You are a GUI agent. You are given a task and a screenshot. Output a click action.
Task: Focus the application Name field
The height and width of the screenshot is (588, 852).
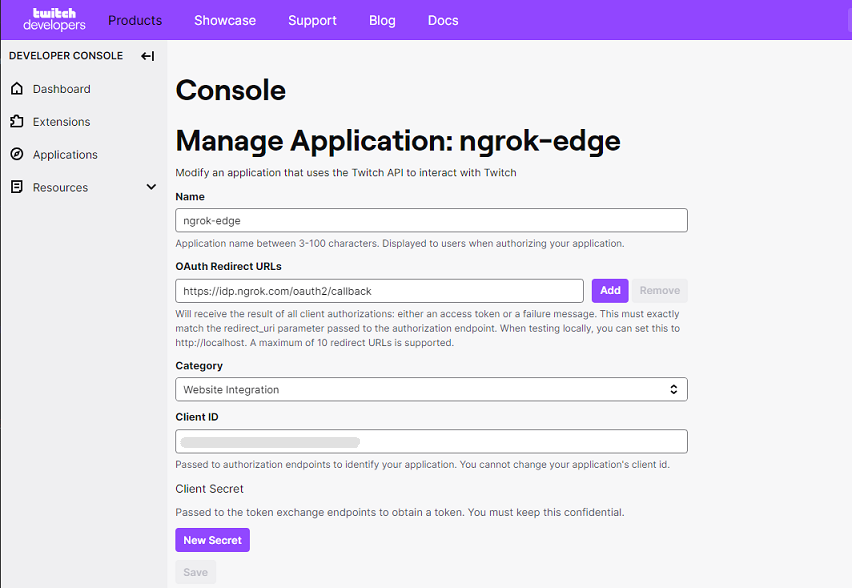(x=431, y=221)
